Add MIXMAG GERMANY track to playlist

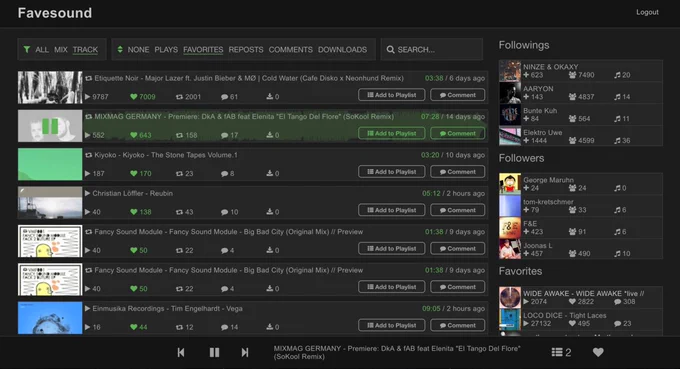pyautogui.click(x=392, y=134)
